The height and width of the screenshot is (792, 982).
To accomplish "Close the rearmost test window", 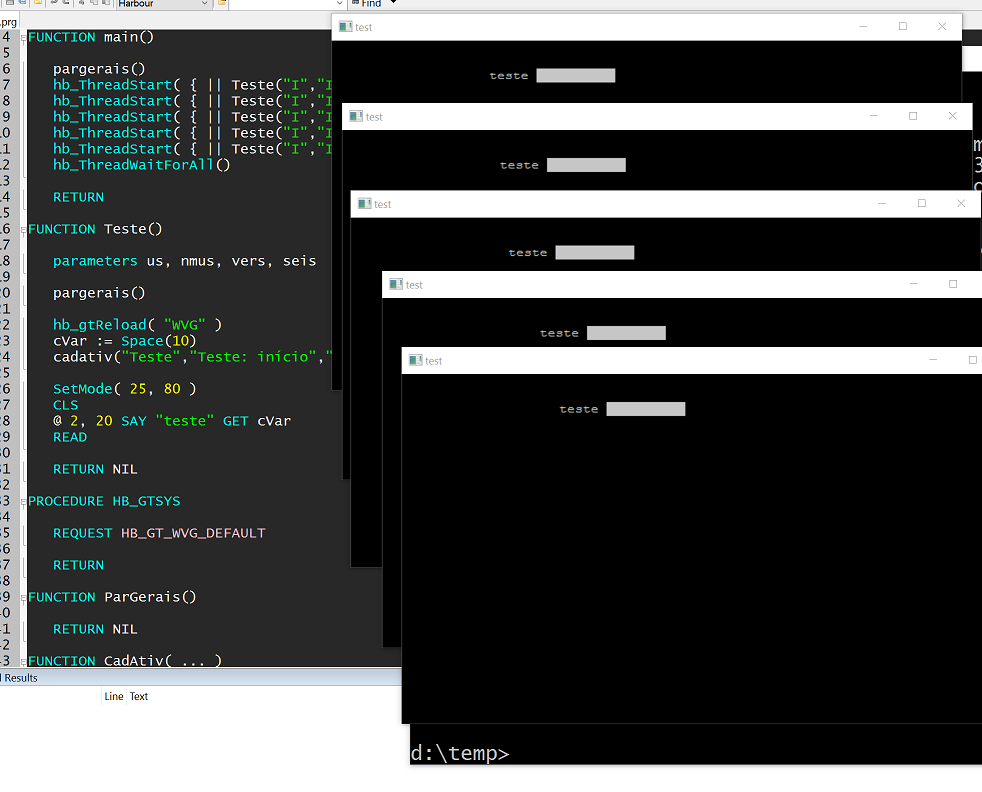I will [942, 27].
